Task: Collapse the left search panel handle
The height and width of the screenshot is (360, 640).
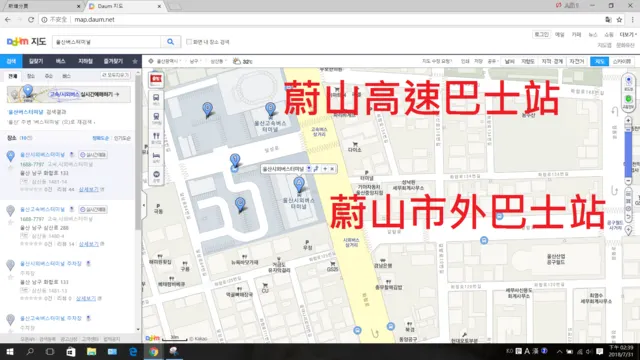Action: click(144, 205)
